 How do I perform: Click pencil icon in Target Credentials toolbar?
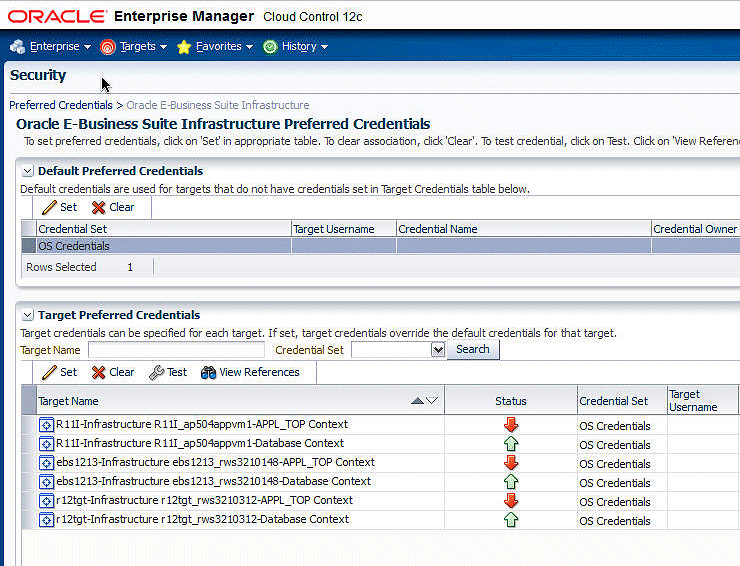(x=49, y=372)
